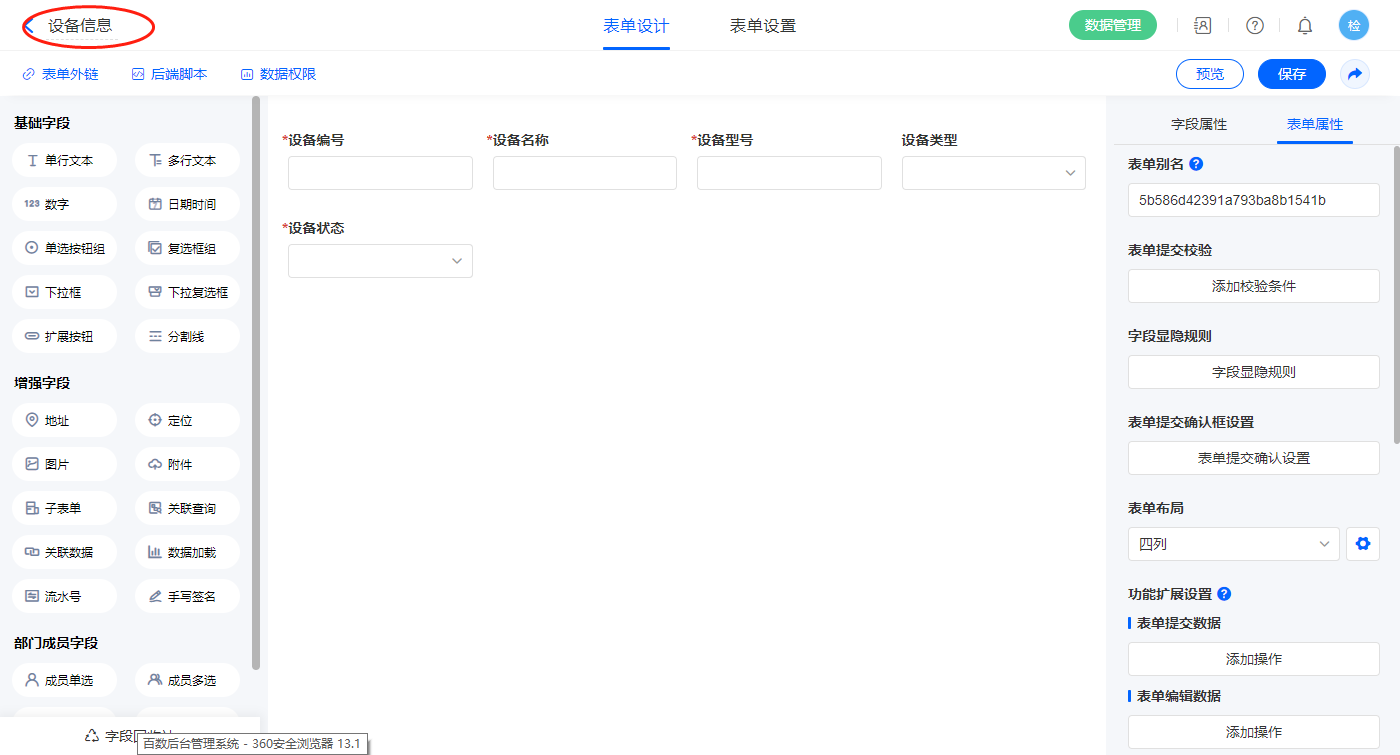The image size is (1400, 755).
Task: Open the help question mark icon in header
Action: click(1254, 26)
